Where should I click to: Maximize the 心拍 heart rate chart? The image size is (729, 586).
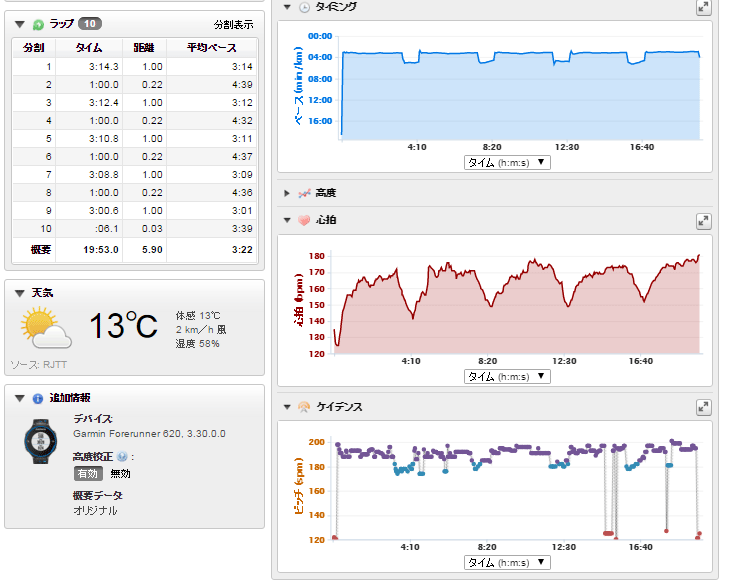[x=704, y=221]
